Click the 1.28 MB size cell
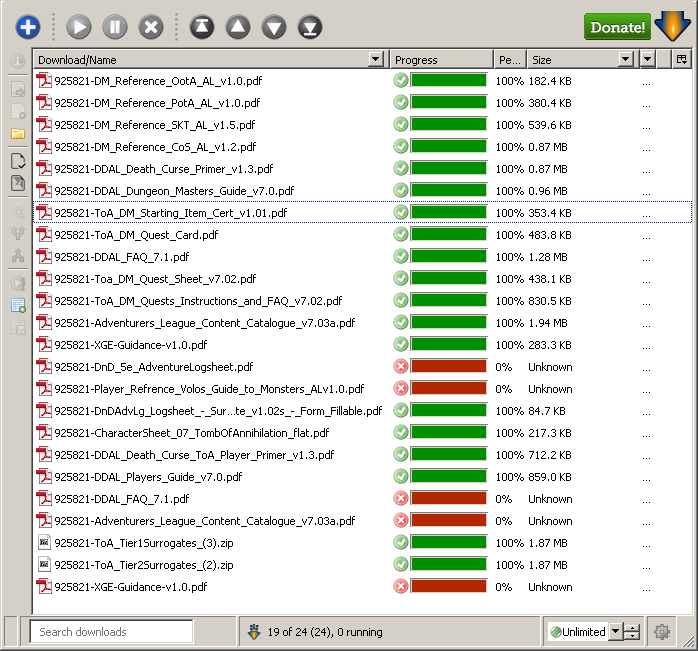 548,257
